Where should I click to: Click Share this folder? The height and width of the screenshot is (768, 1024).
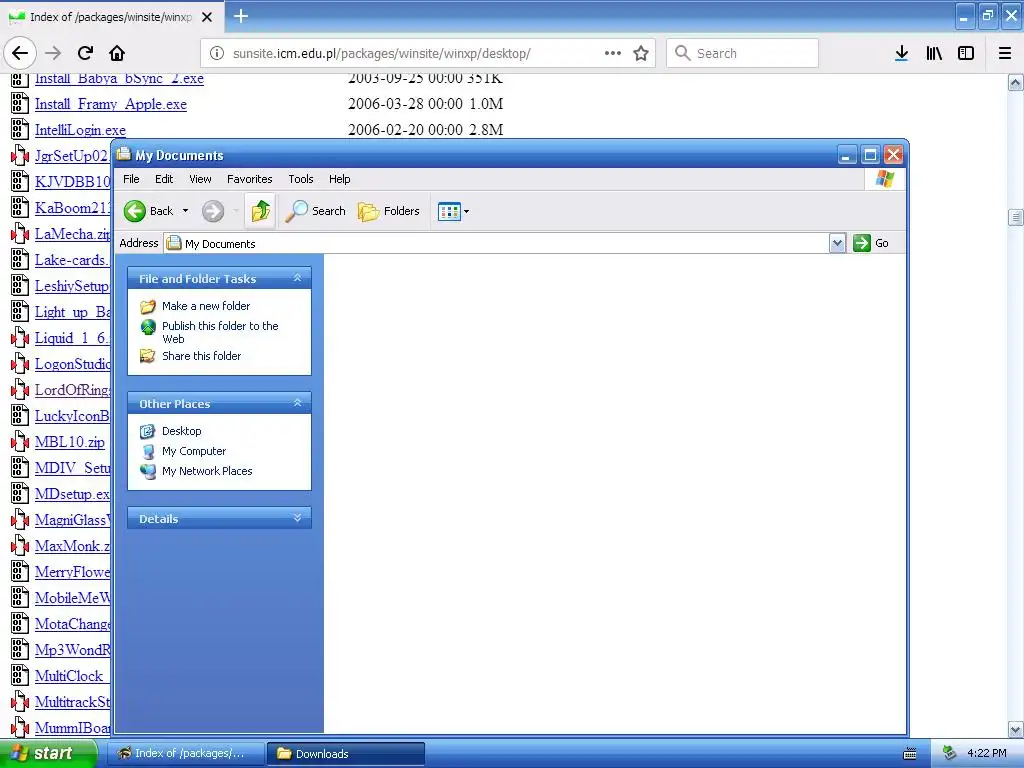[x=202, y=356]
